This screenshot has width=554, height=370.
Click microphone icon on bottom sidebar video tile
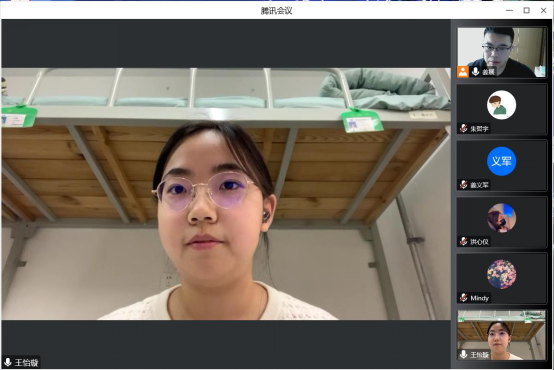(x=464, y=354)
